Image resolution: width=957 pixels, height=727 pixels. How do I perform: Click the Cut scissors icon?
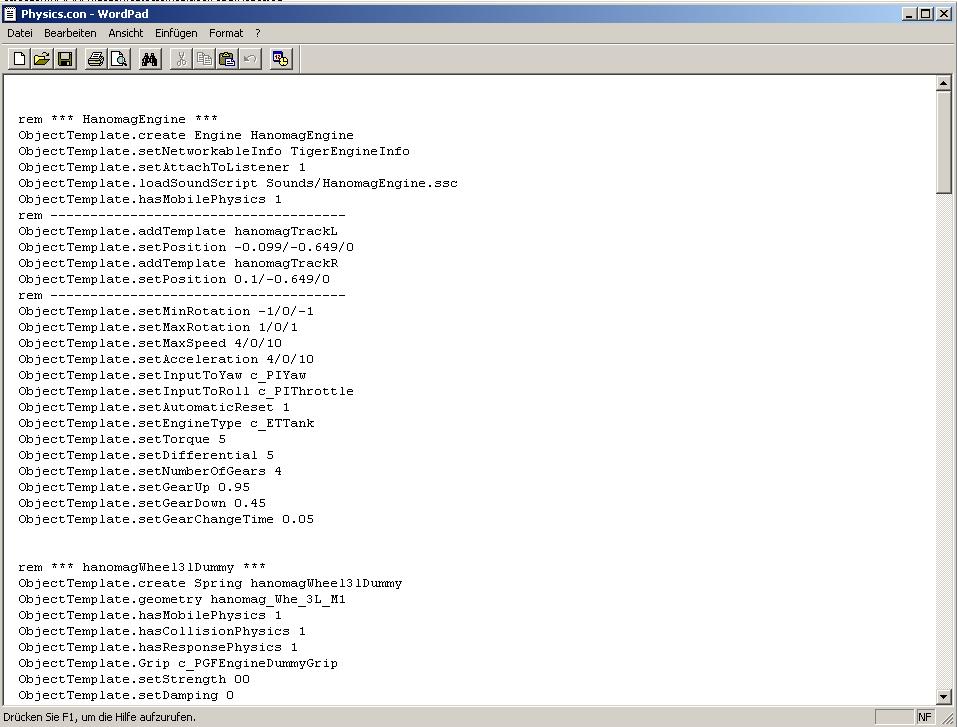(x=181, y=59)
